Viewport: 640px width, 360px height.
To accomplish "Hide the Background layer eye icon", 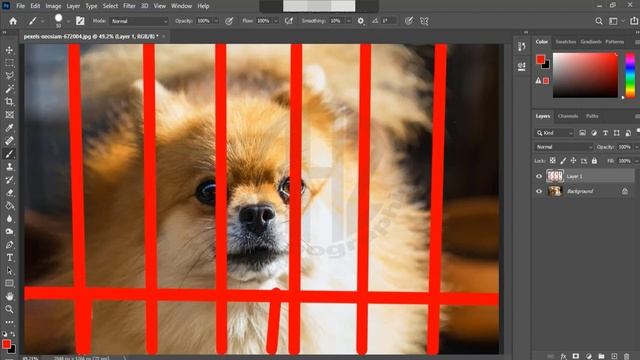I will point(539,191).
